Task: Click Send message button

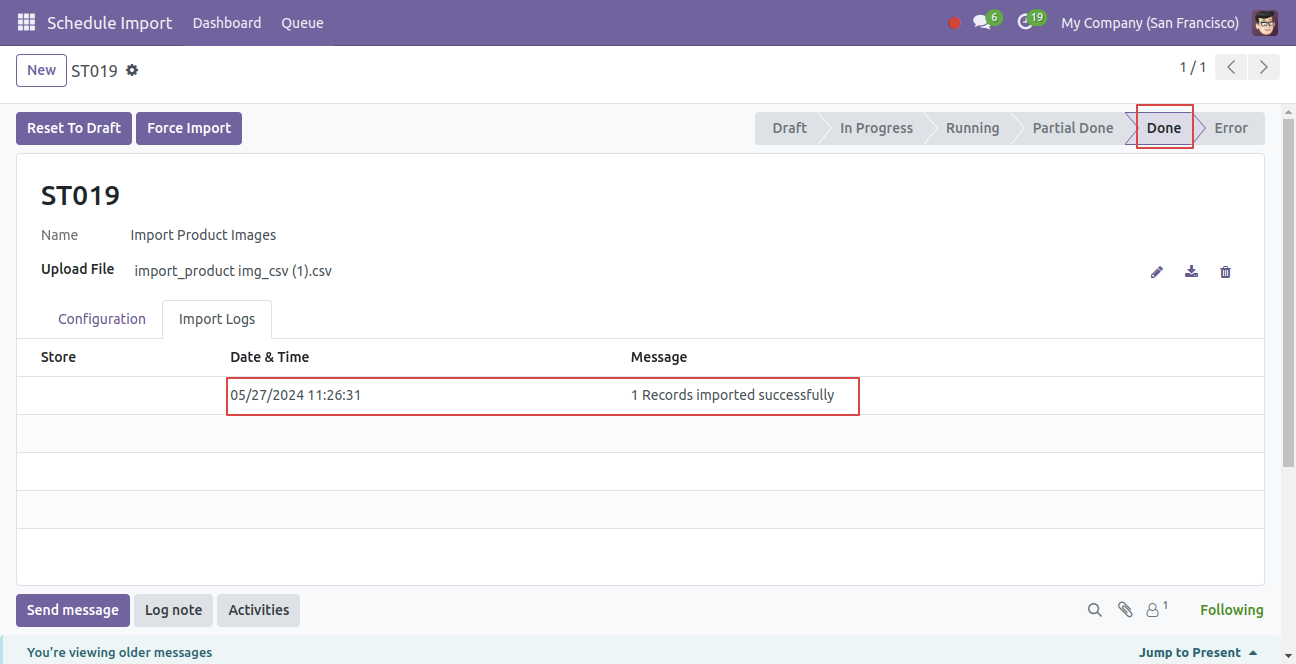Action: 73,610
